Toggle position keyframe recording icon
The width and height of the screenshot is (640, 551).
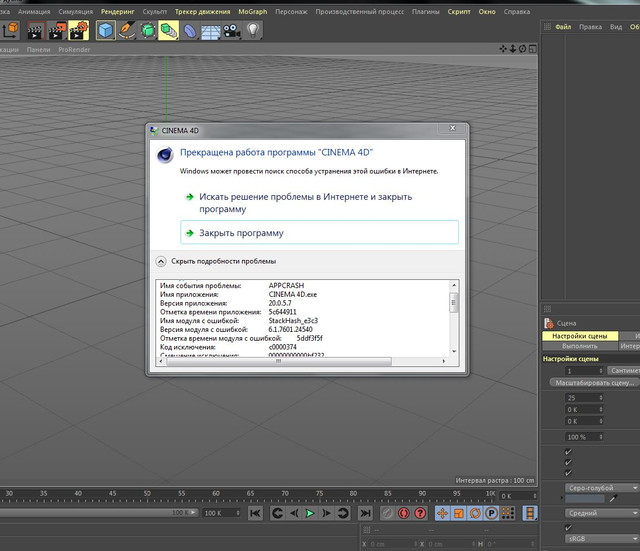(442, 513)
